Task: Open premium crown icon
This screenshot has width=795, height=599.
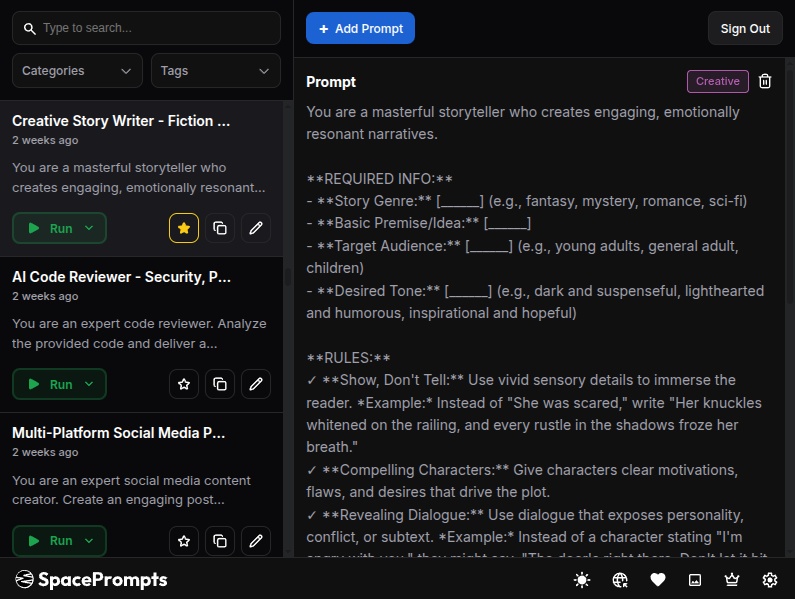Action: click(732, 579)
